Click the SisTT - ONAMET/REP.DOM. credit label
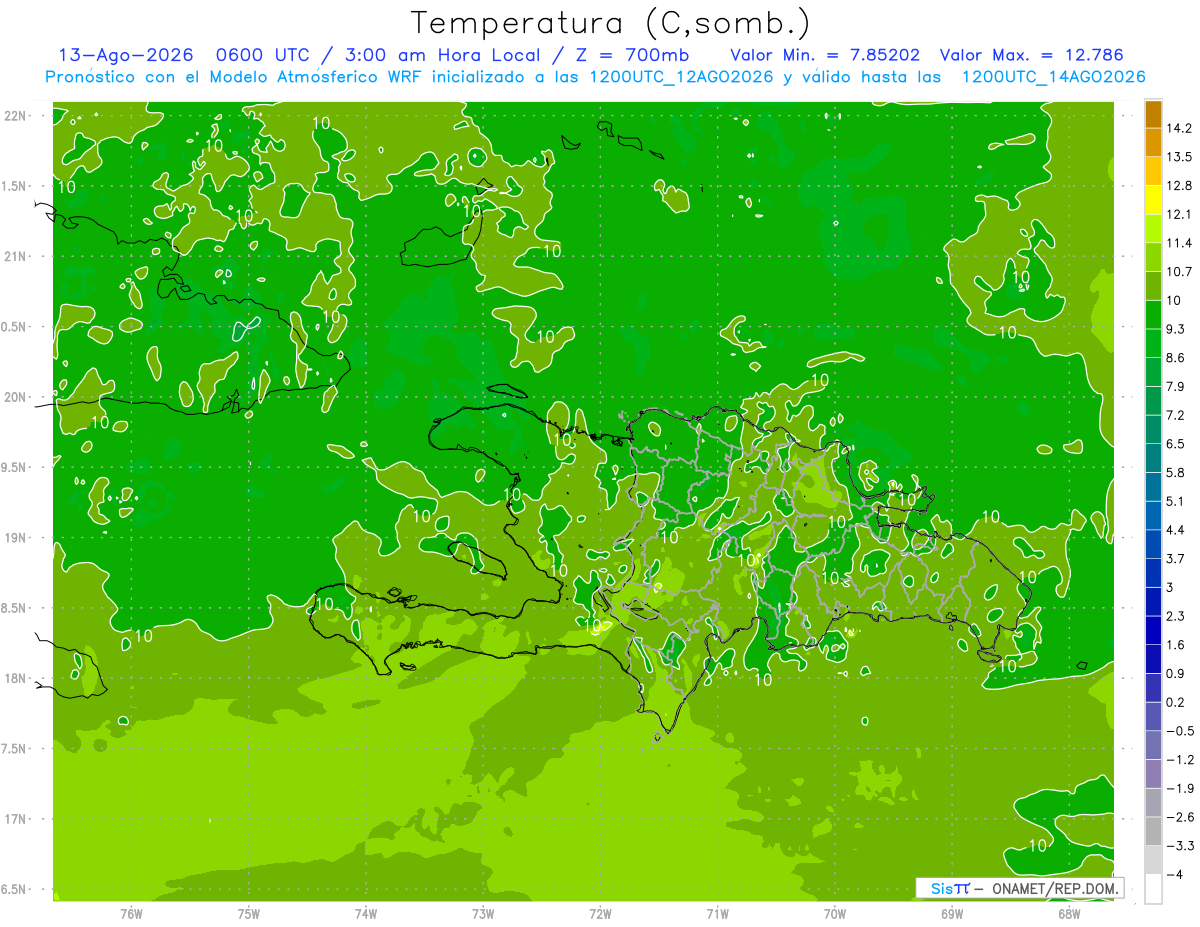This screenshot has height=927, width=1200. click(1019, 887)
